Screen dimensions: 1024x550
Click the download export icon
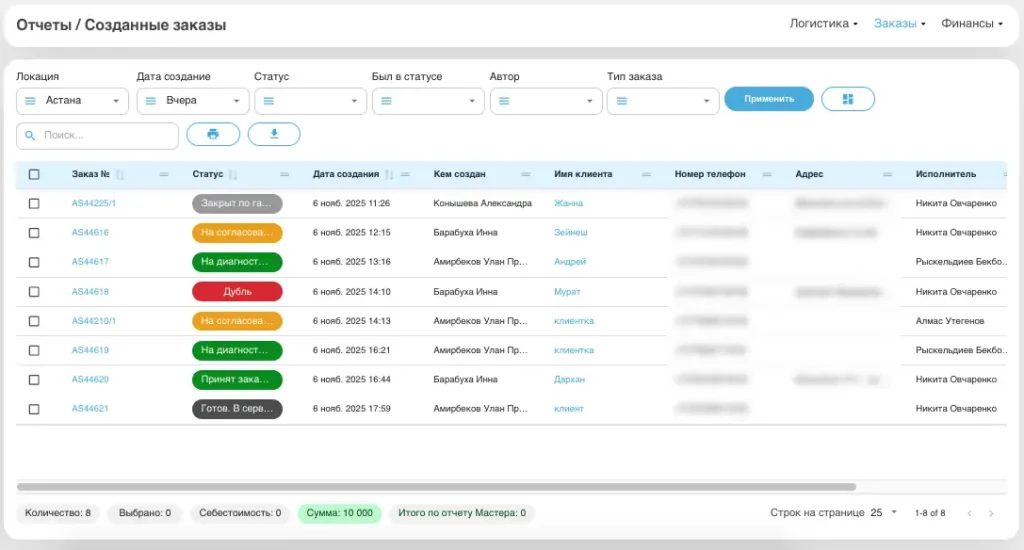[274, 134]
